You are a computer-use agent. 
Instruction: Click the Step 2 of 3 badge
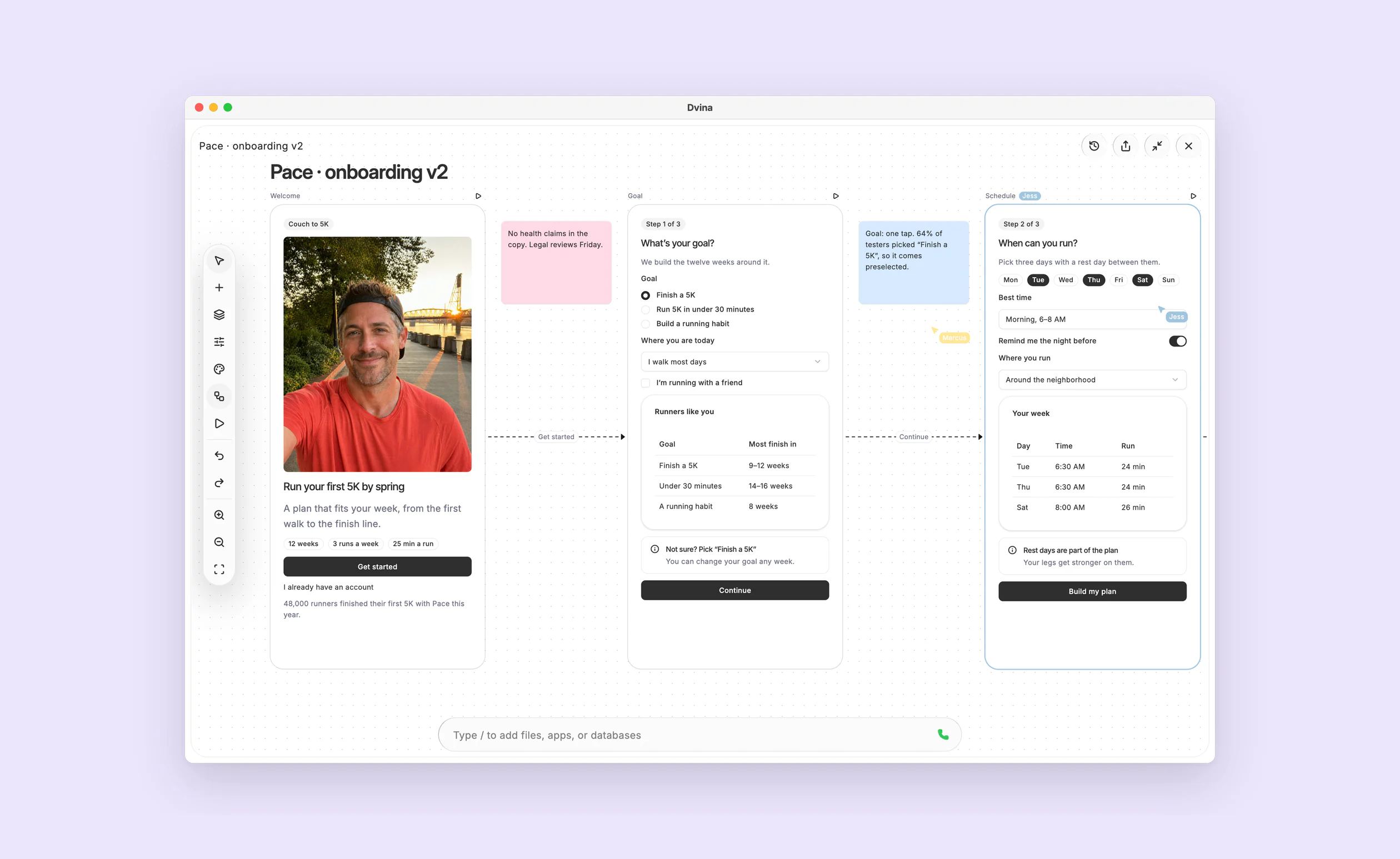(x=1021, y=224)
